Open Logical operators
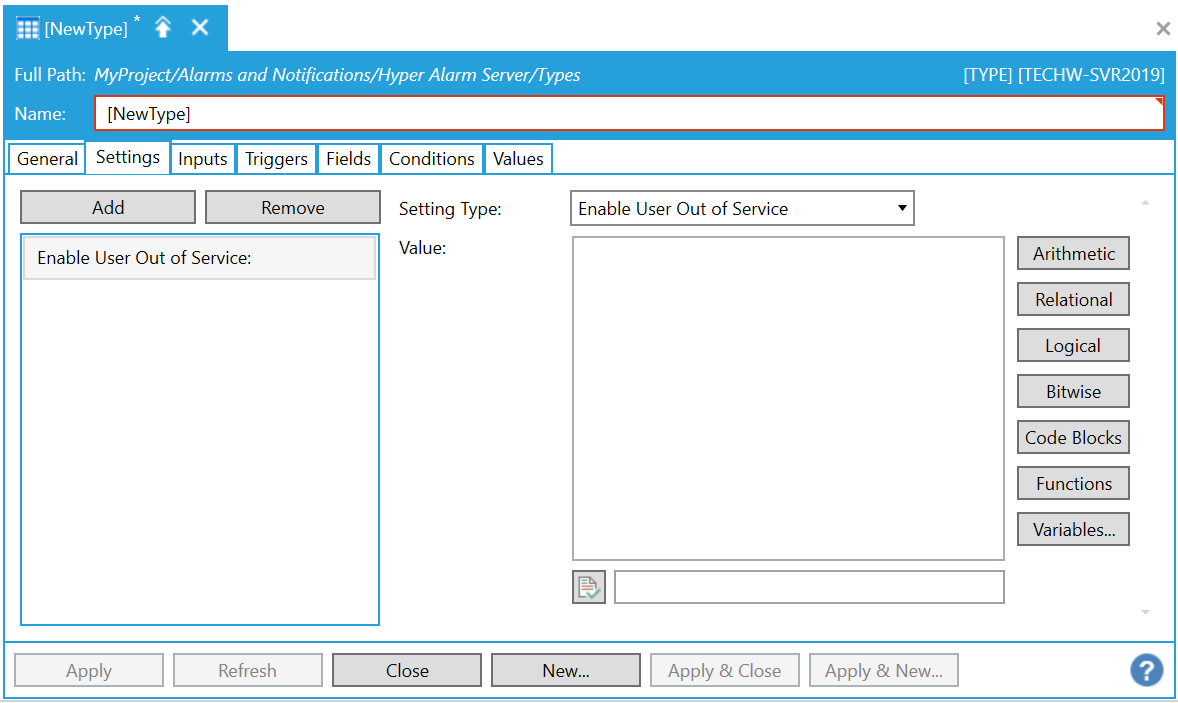This screenshot has height=703, width=1178. (1074, 345)
